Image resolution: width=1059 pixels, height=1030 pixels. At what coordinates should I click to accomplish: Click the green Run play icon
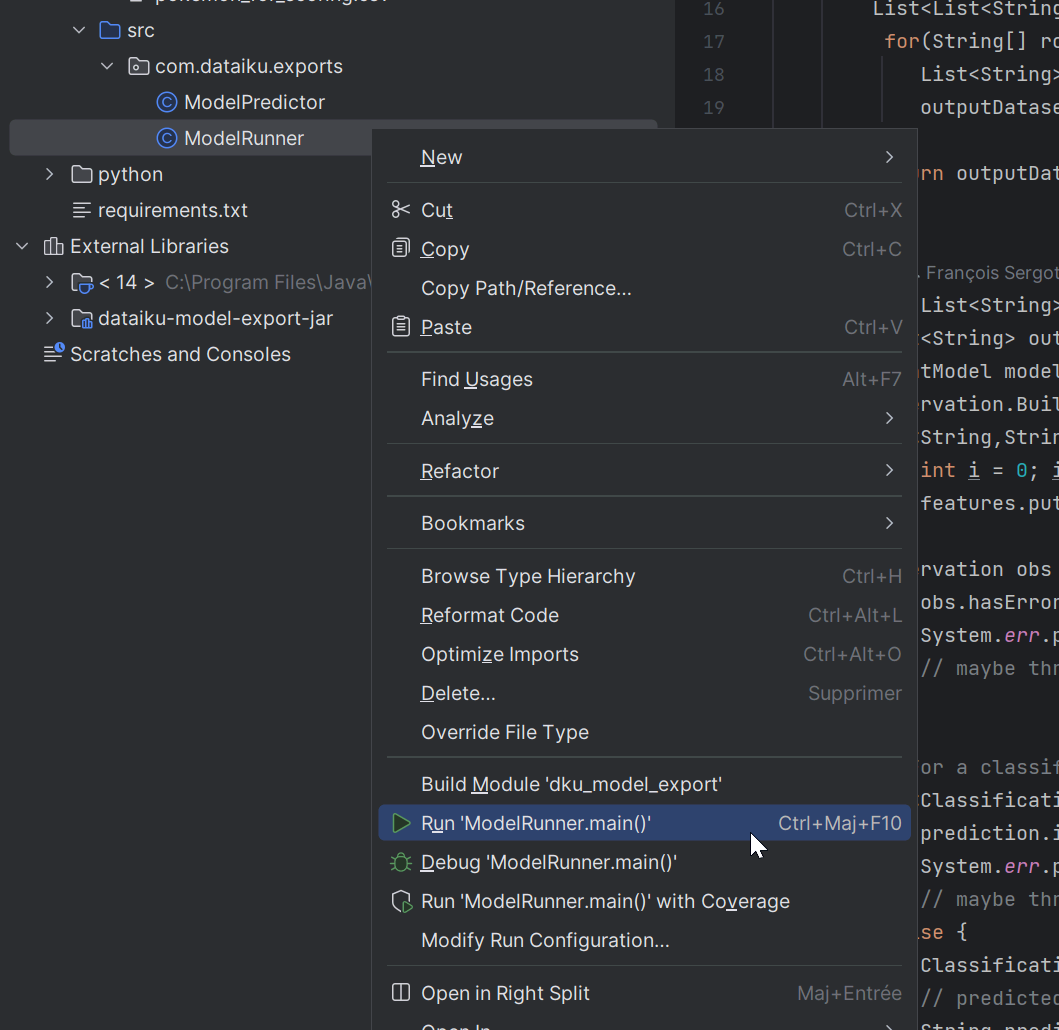[401, 824]
